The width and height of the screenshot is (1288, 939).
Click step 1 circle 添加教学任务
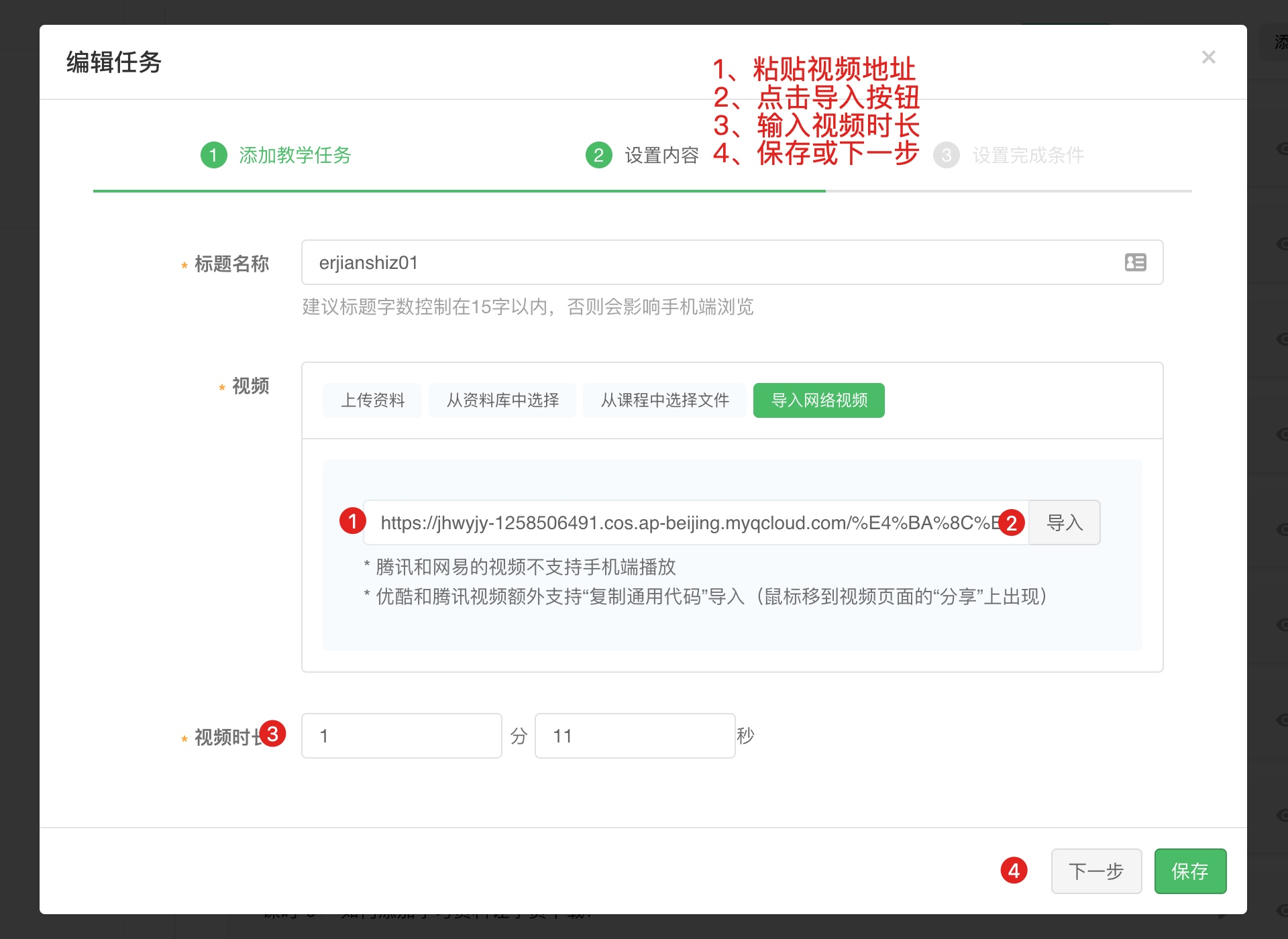pyautogui.click(x=213, y=156)
